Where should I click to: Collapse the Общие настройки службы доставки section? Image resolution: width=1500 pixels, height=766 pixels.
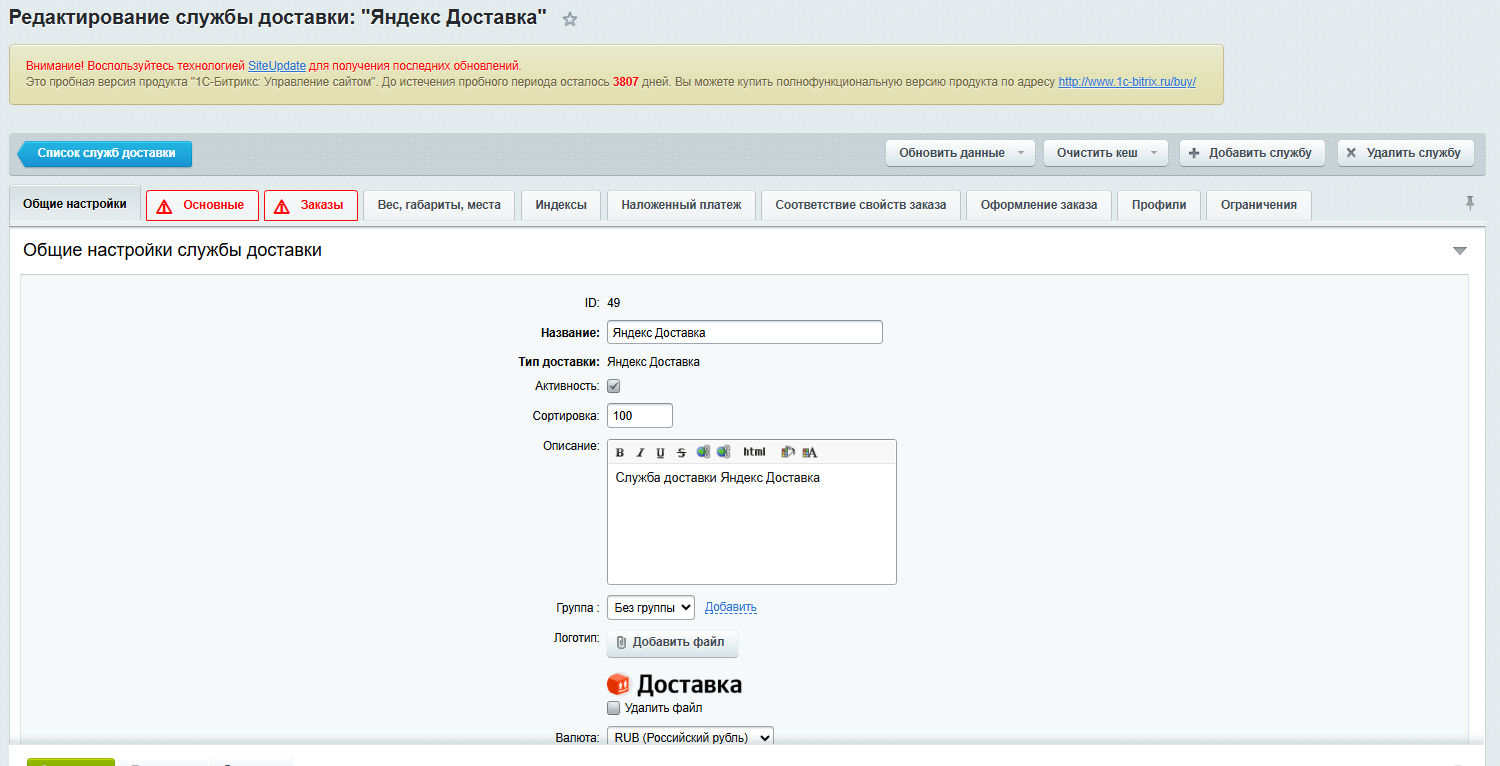1460,251
